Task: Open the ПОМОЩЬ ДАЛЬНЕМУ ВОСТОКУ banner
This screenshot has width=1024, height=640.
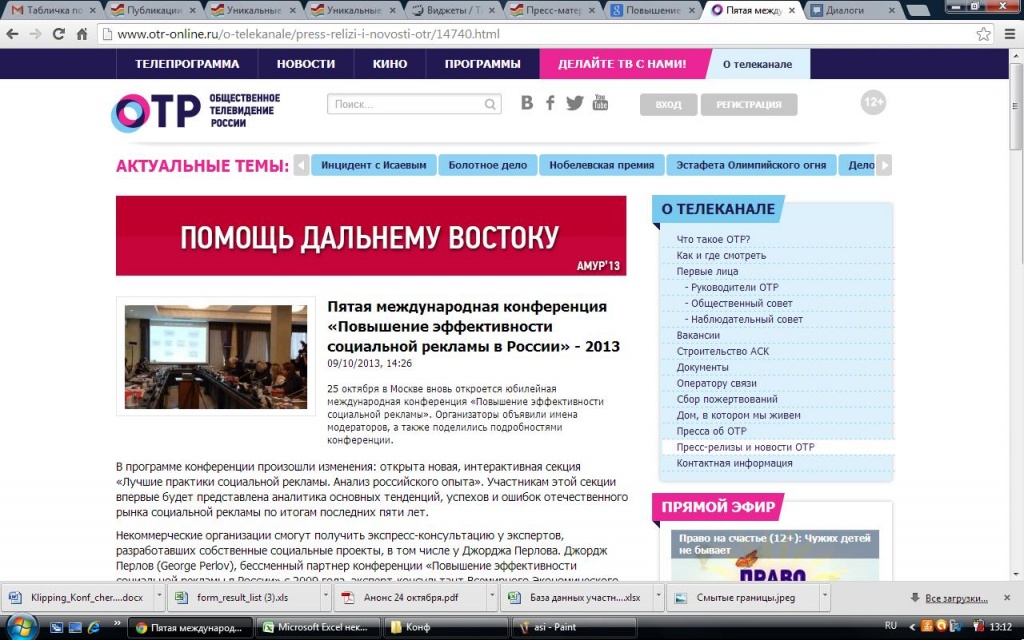Action: (x=371, y=236)
